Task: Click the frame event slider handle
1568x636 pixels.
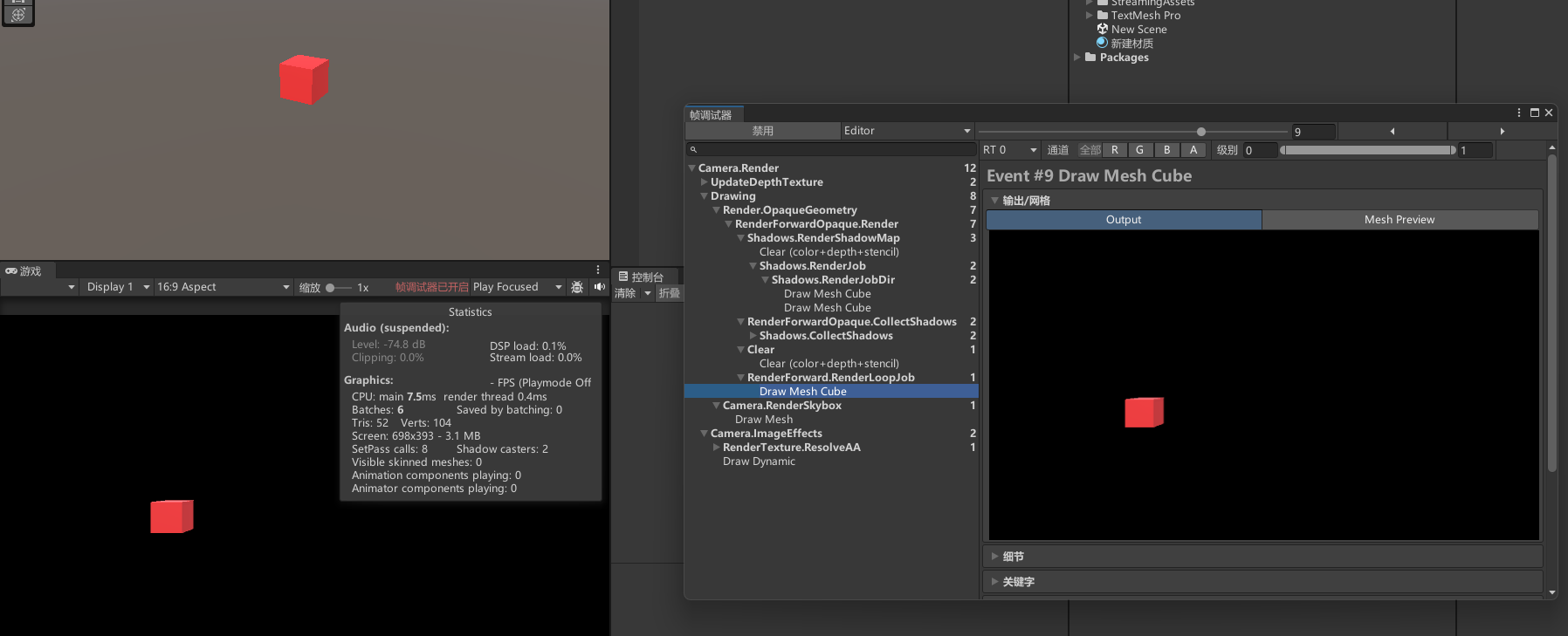Action: click(1201, 132)
